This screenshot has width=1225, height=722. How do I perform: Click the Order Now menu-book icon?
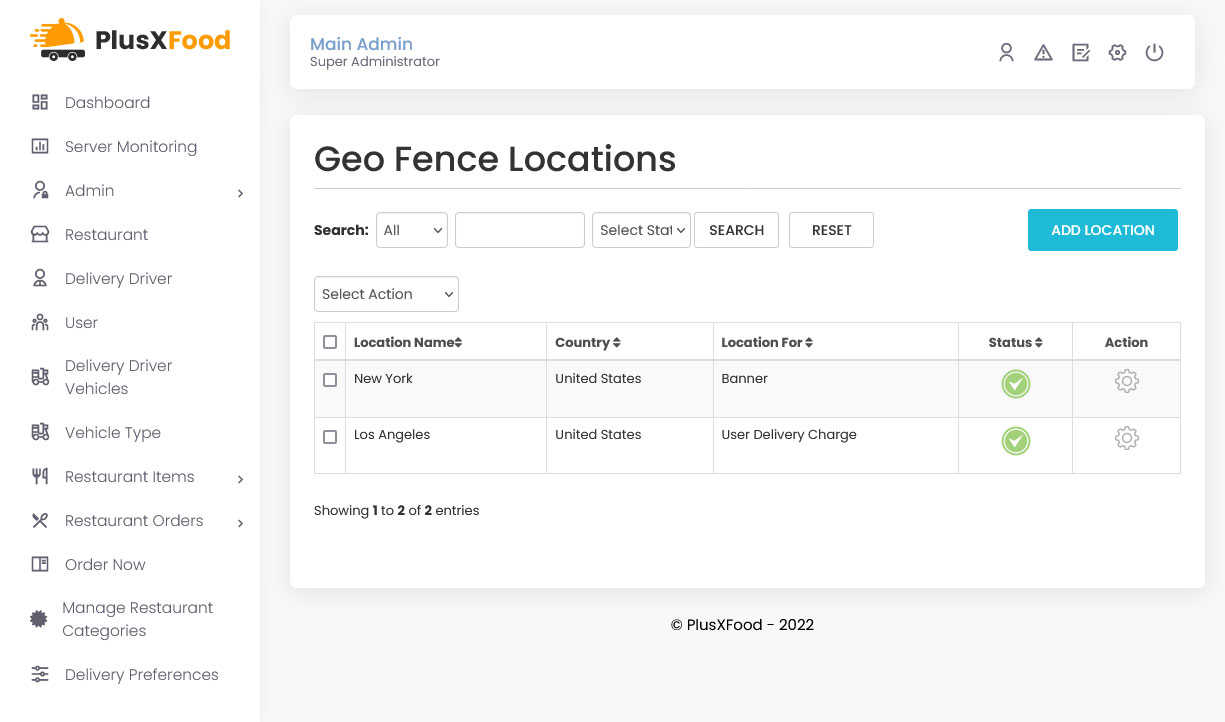point(40,564)
